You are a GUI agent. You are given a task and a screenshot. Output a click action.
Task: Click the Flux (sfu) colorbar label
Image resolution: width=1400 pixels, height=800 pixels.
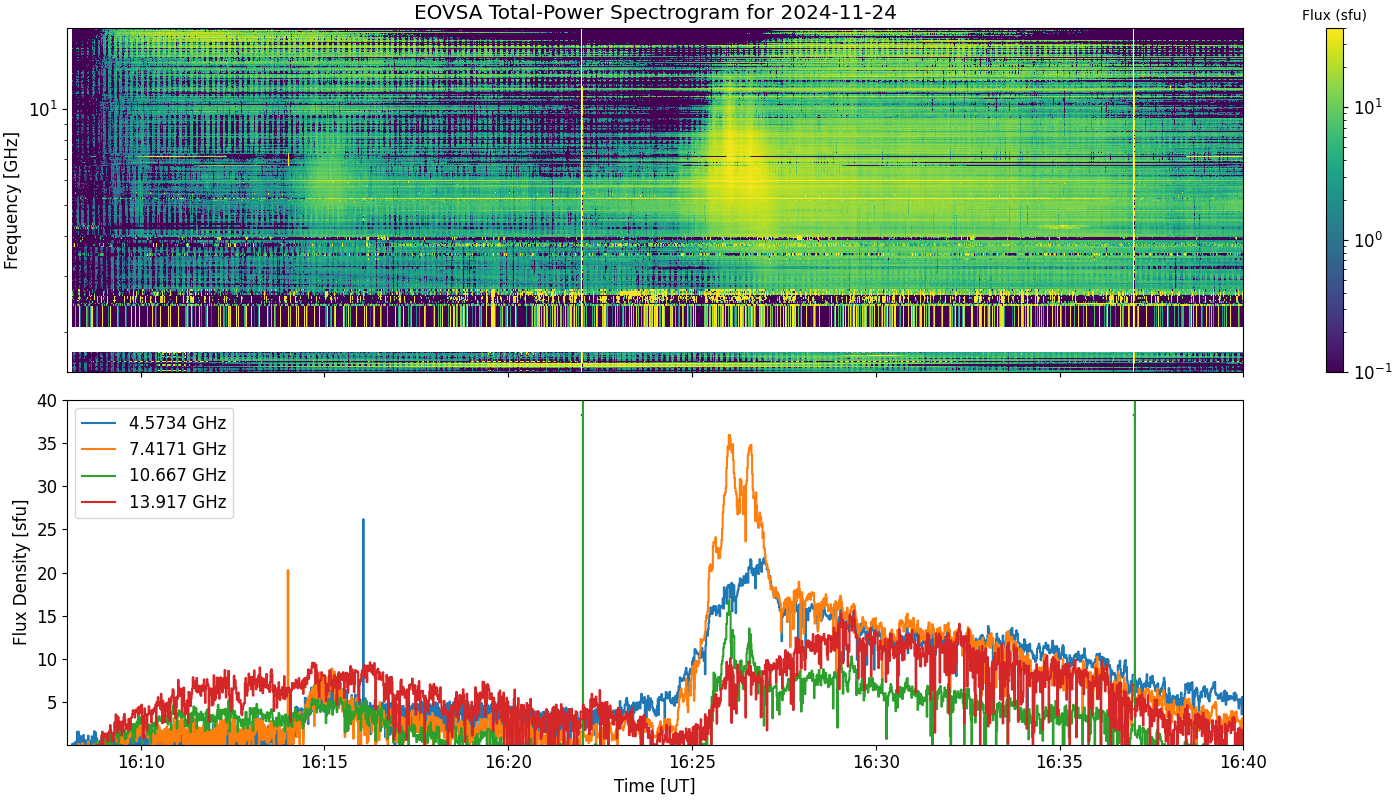click(1334, 15)
